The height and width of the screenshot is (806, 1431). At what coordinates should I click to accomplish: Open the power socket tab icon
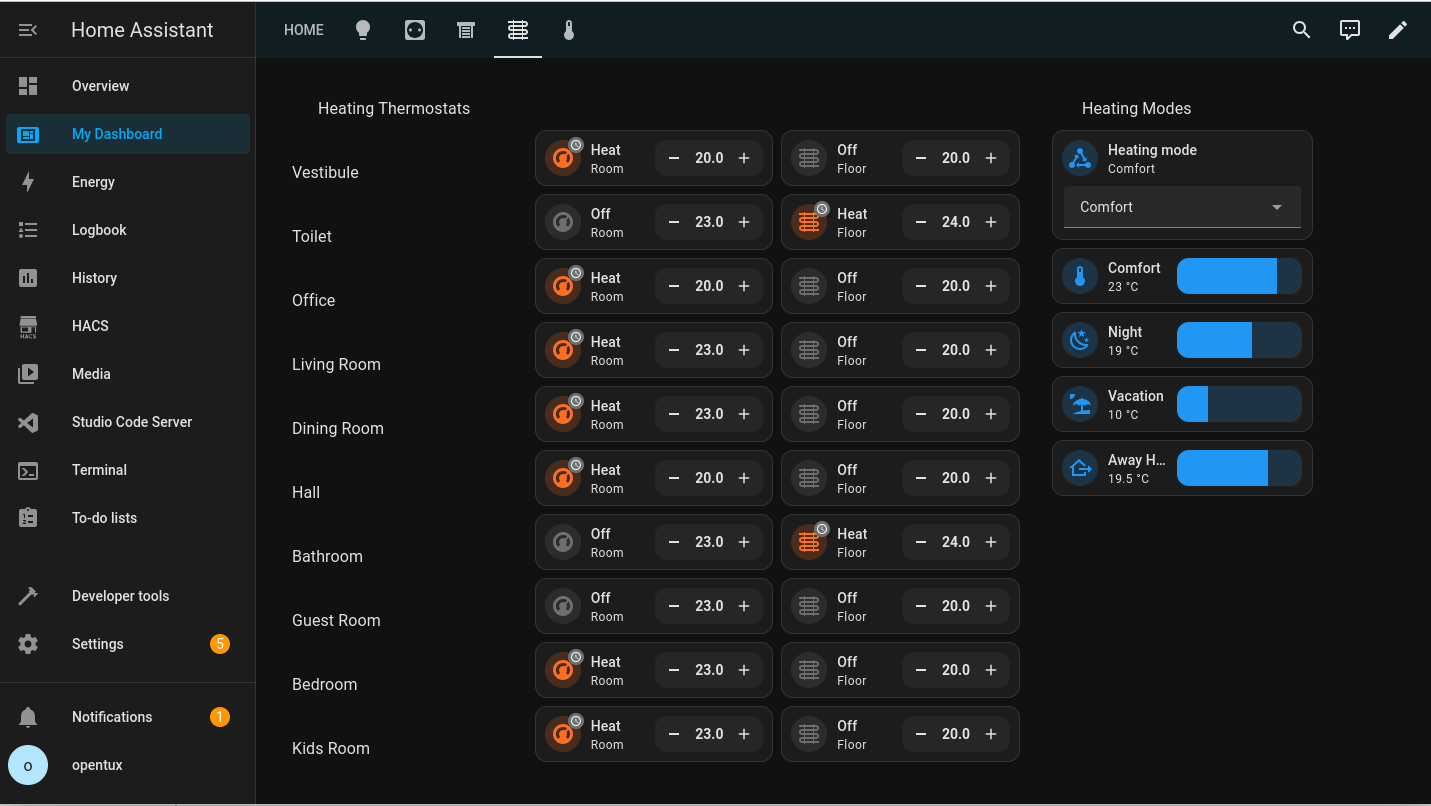(x=415, y=30)
